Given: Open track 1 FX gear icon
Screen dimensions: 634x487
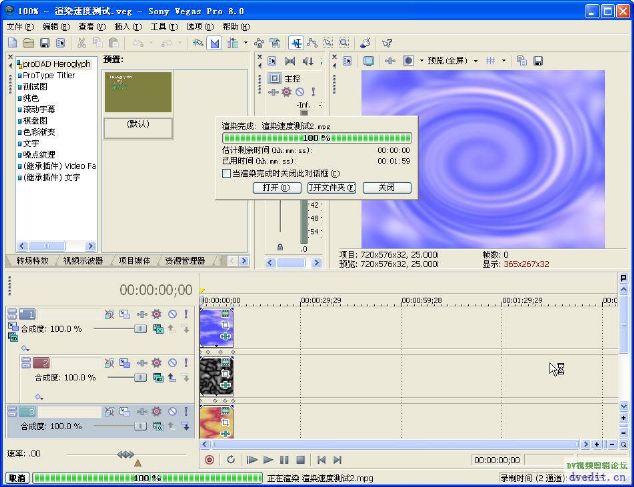Looking at the screenshot, I should tap(156, 314).
